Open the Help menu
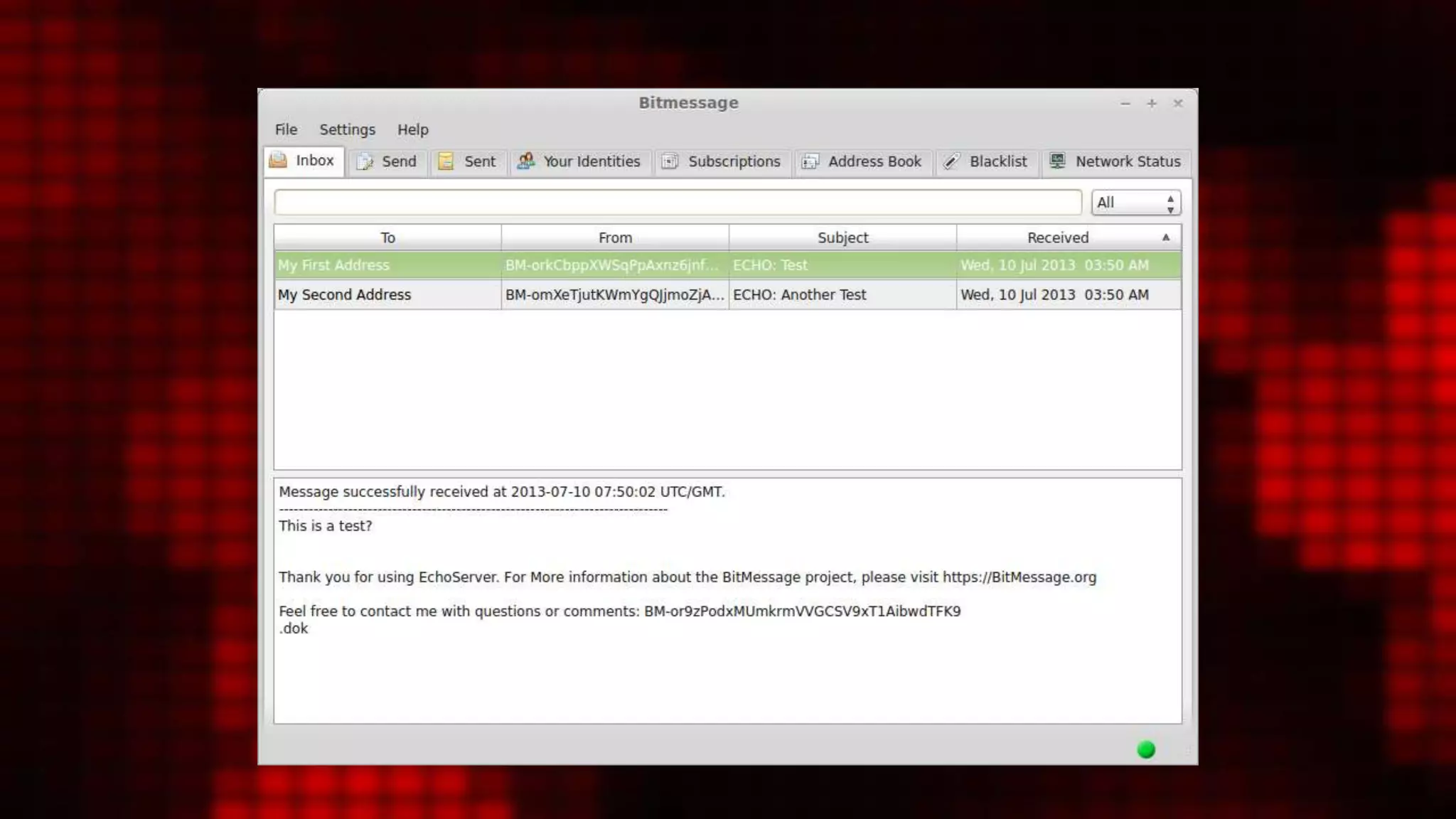This screenshot has width=1456, height=819. click(x=412, y=129)
